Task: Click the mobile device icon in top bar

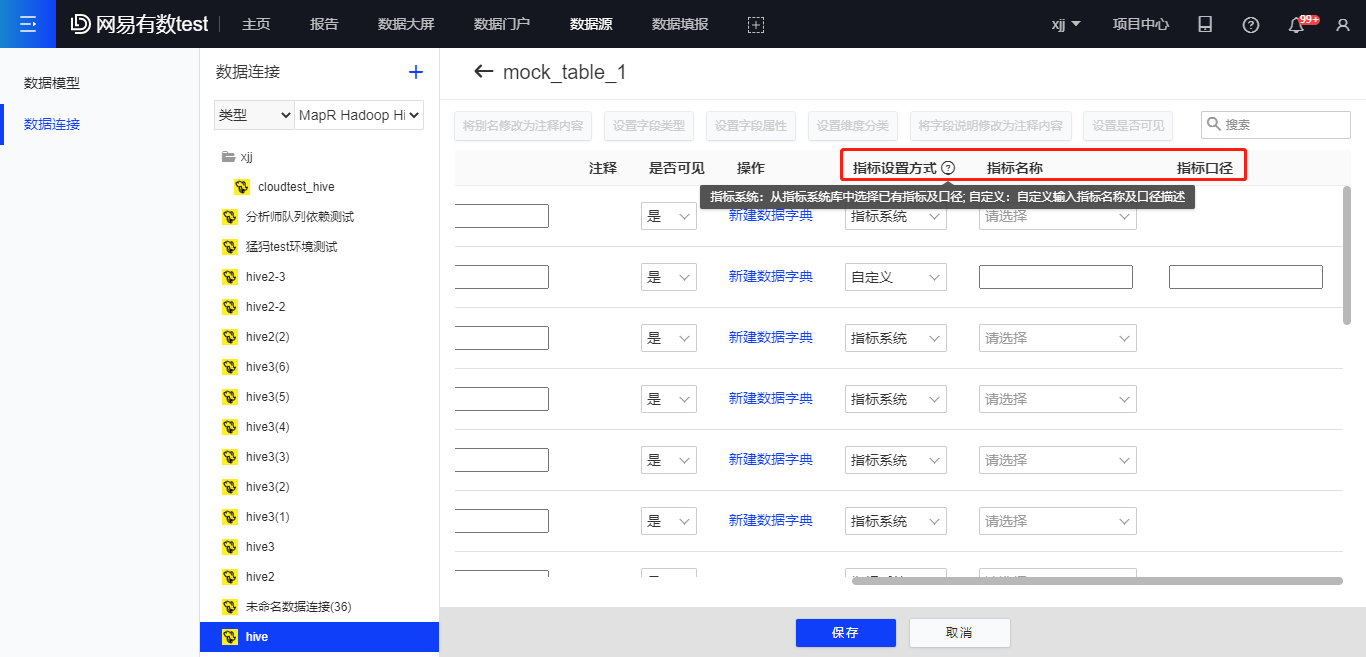Action: point(1205,25)
